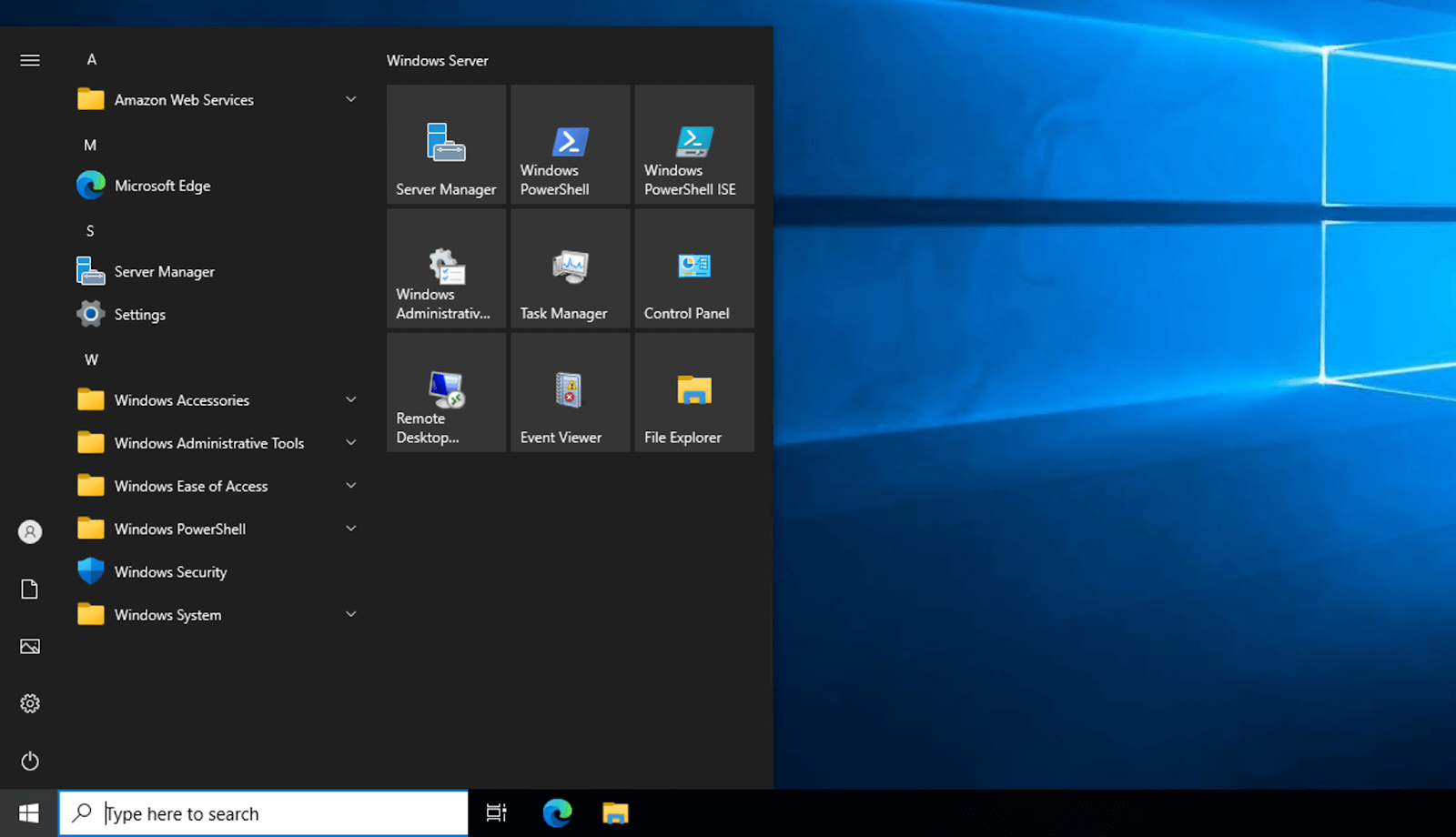This screenshot has width=1456, height=837.
Task: Open Server Manager from the app list
Action: 218,271
